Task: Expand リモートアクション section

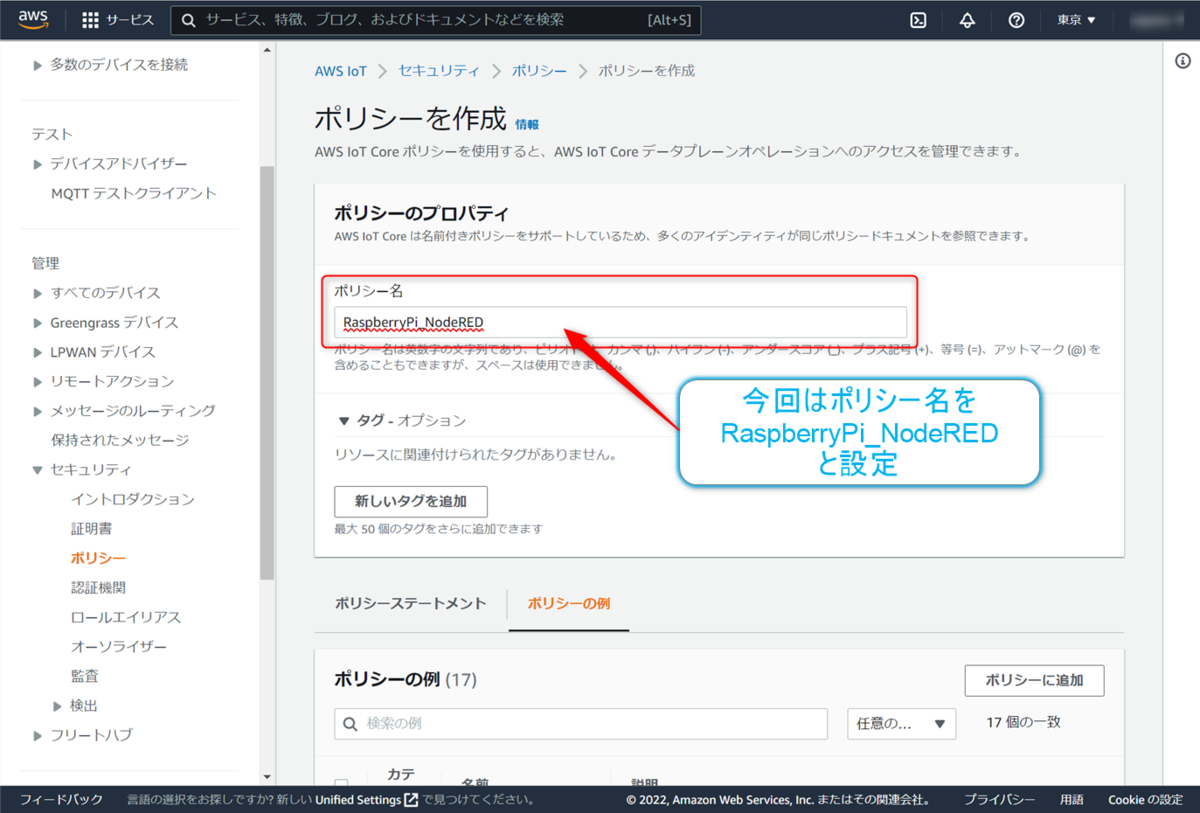Action: pos(103,381)
